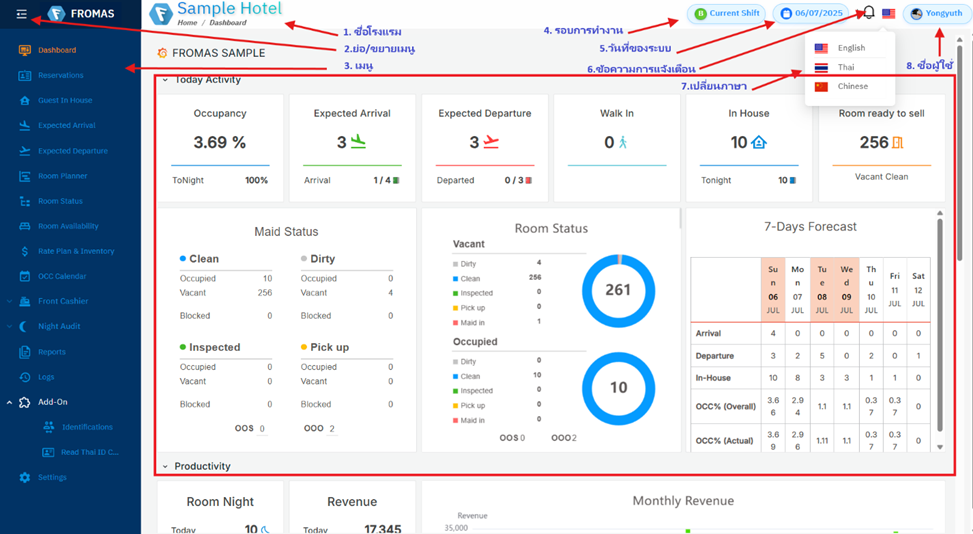
Task: Click the Current Shift button
Action: [726, 14]
